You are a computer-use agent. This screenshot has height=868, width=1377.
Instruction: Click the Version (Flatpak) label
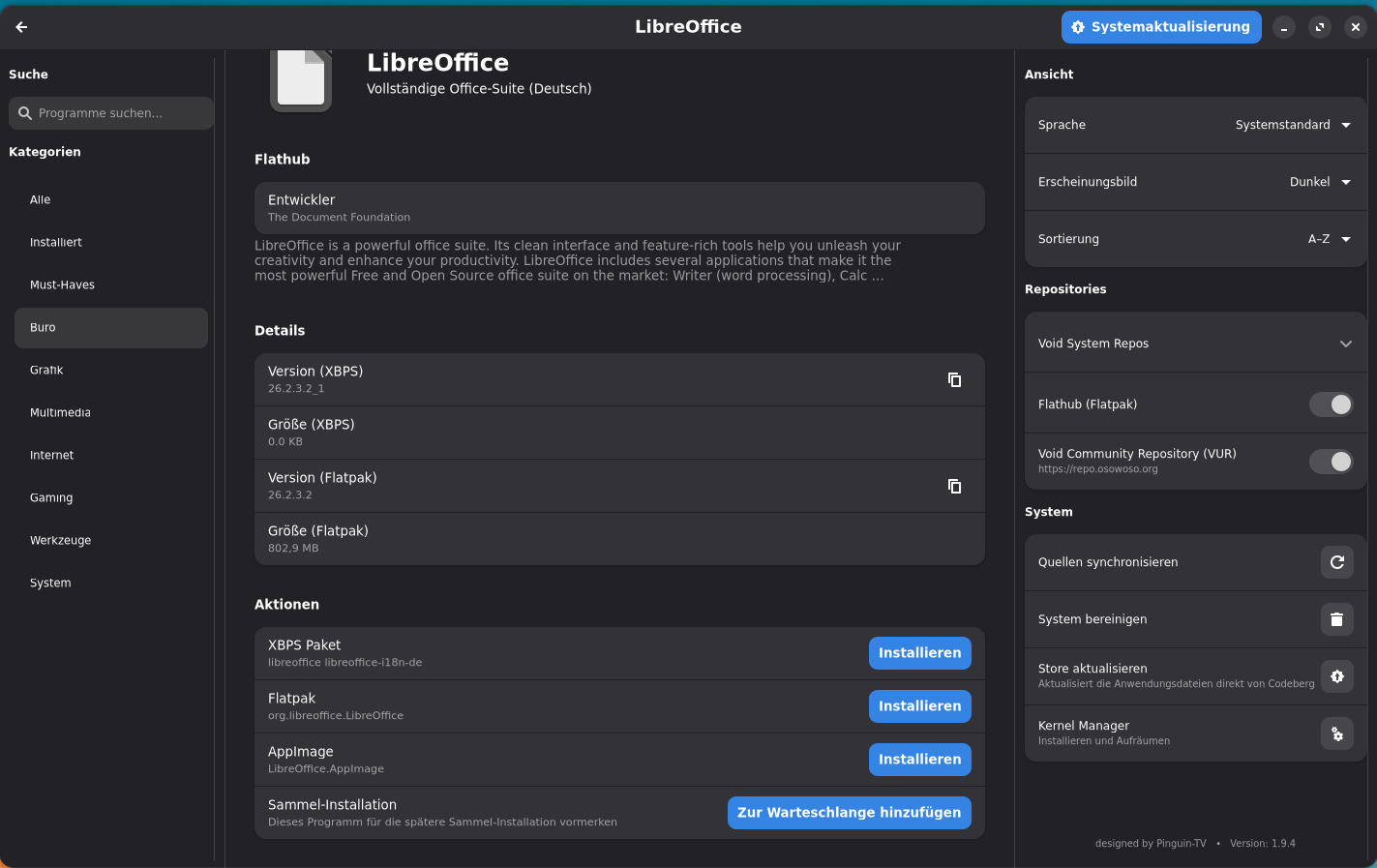(x=322, y=478)
